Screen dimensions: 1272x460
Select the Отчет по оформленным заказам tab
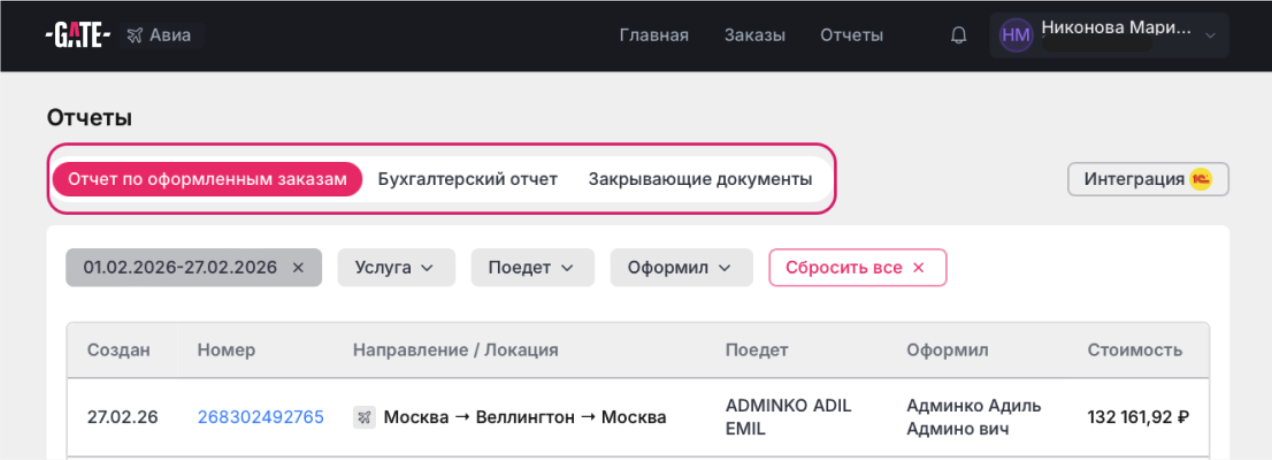207,180
